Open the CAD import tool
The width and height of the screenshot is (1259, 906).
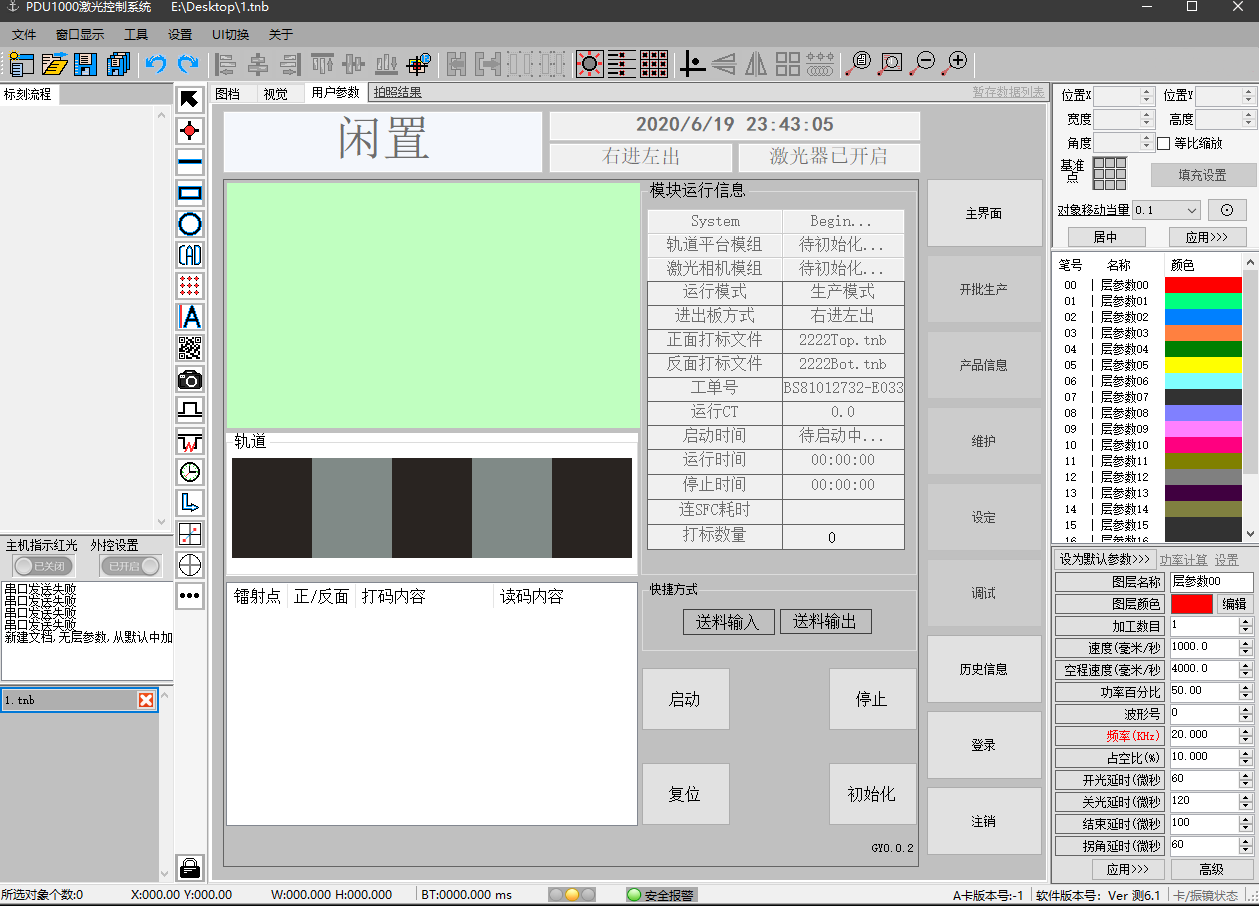[190, 256]
